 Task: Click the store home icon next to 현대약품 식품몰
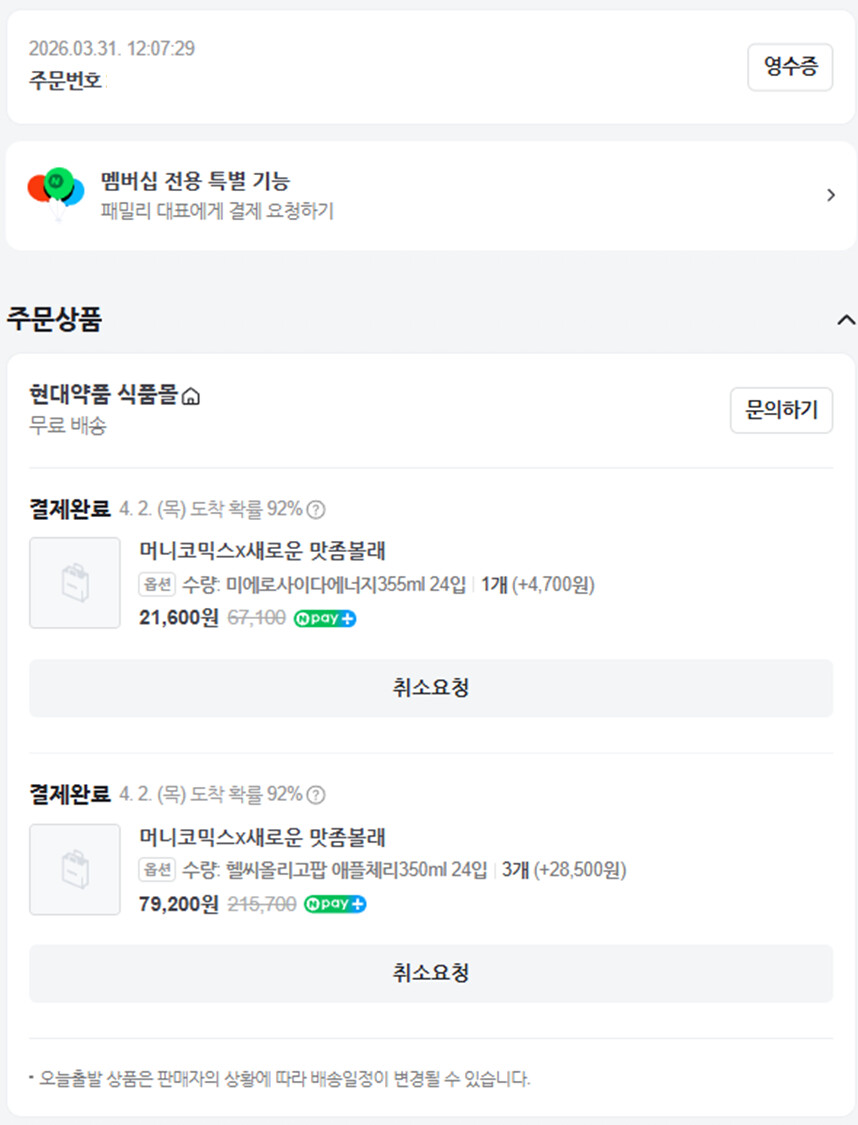(192, 397)
